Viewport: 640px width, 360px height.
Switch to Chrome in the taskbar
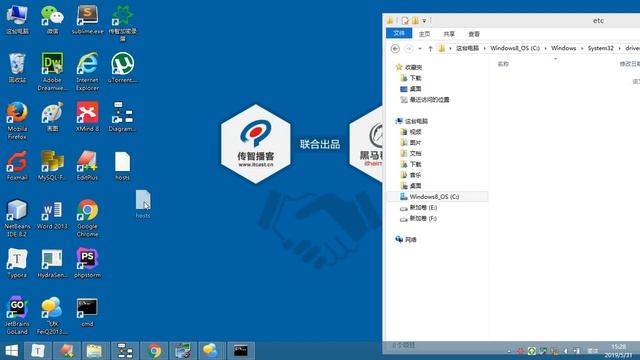pyautogui.click(x=154, y=351)
